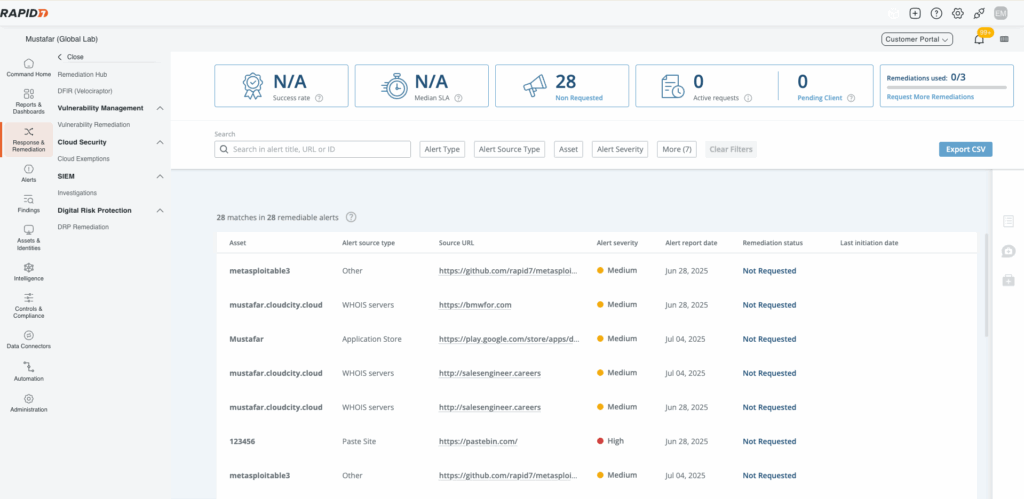
Task: Open DRP Remediation menu item
Action: (83, 227)
